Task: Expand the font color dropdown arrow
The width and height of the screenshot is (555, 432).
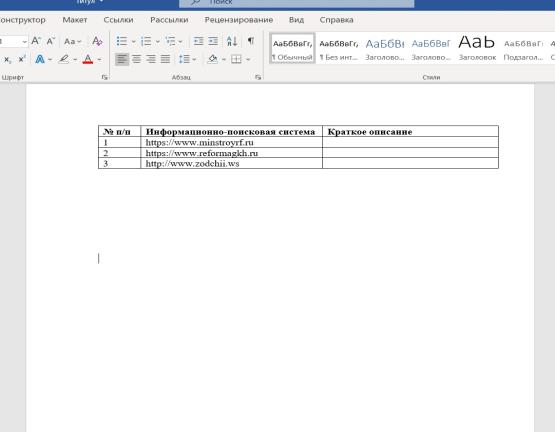Action: 99,59
